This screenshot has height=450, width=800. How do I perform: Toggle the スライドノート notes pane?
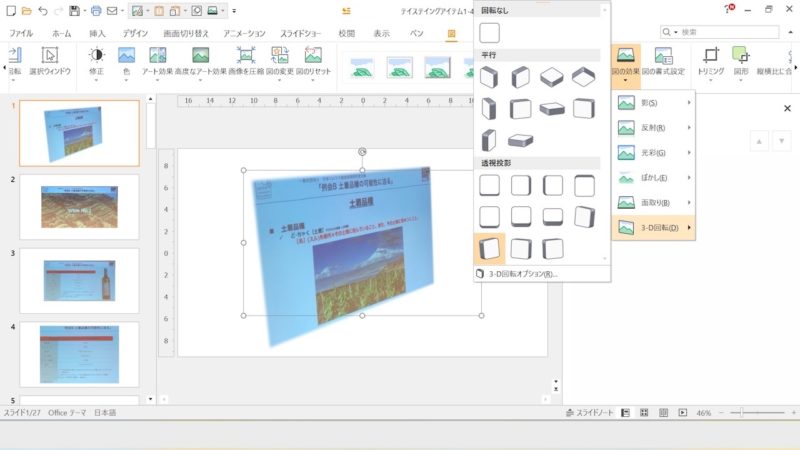click(x=588, y=413)
